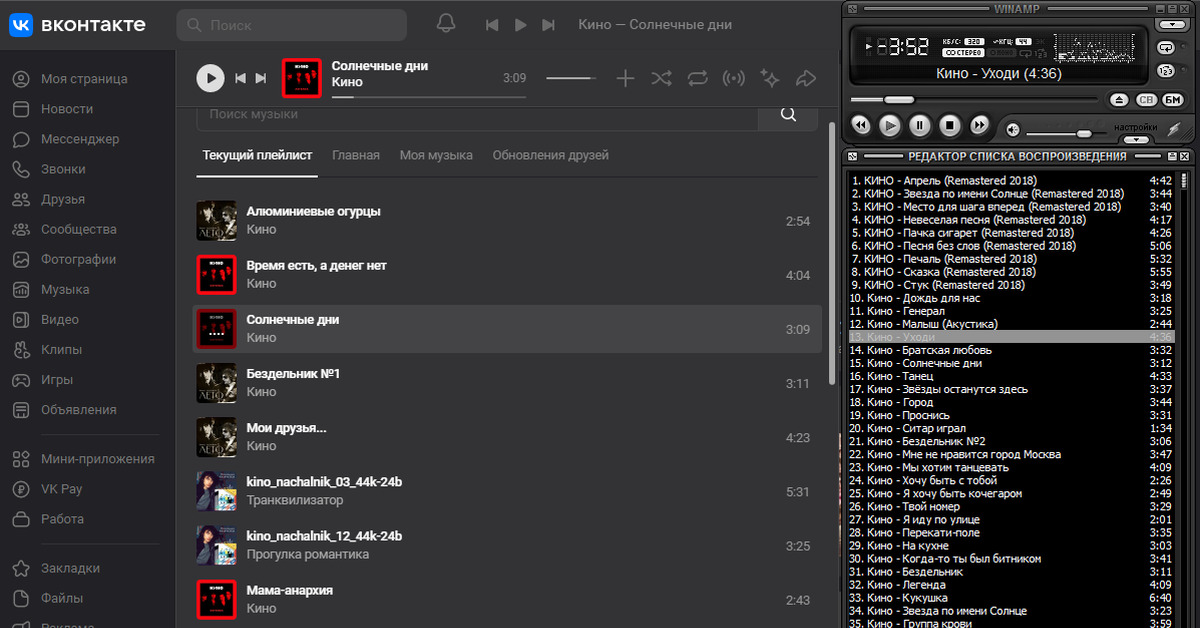Play Мои друзья... track
The height and width of the screenshot is (628, 1200).
(x=507, y=437)
